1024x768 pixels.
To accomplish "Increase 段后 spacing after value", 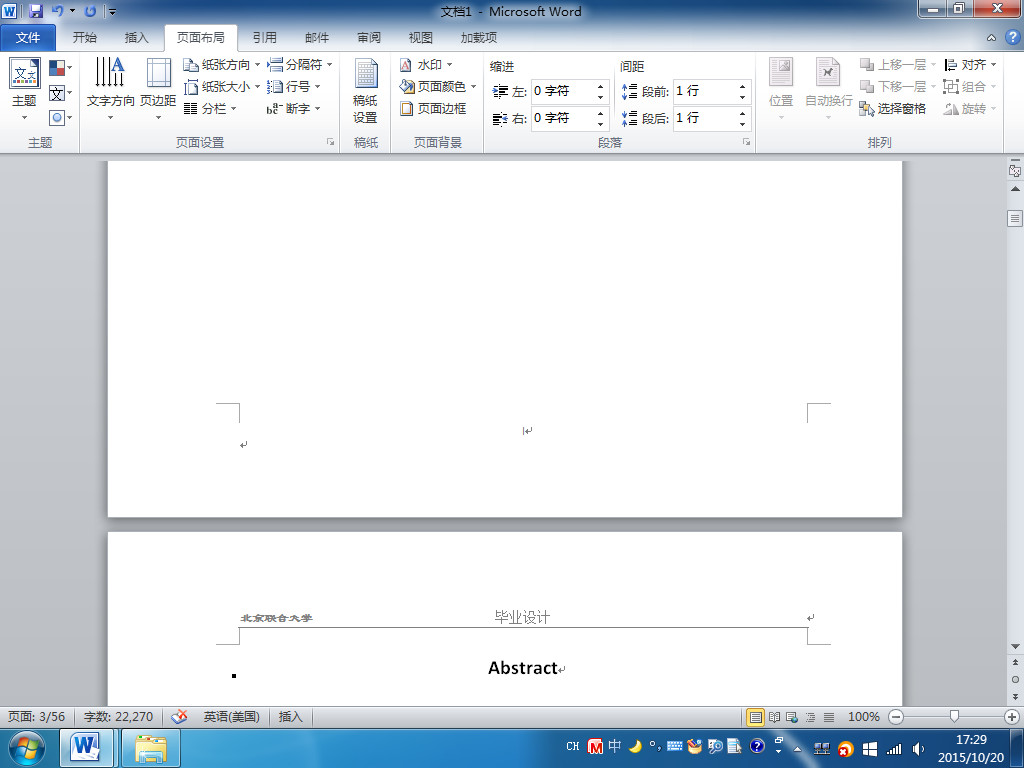I will 743,113.
